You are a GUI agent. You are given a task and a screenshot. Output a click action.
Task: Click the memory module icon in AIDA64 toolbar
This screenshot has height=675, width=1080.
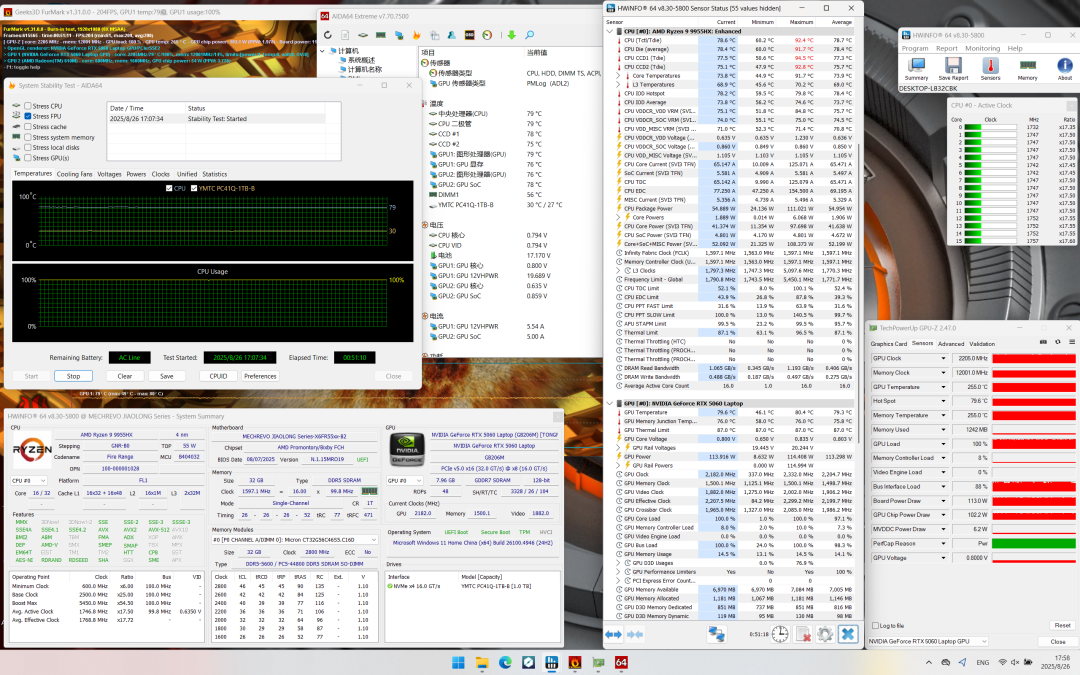pyautogui.click(x=381, y=35)
